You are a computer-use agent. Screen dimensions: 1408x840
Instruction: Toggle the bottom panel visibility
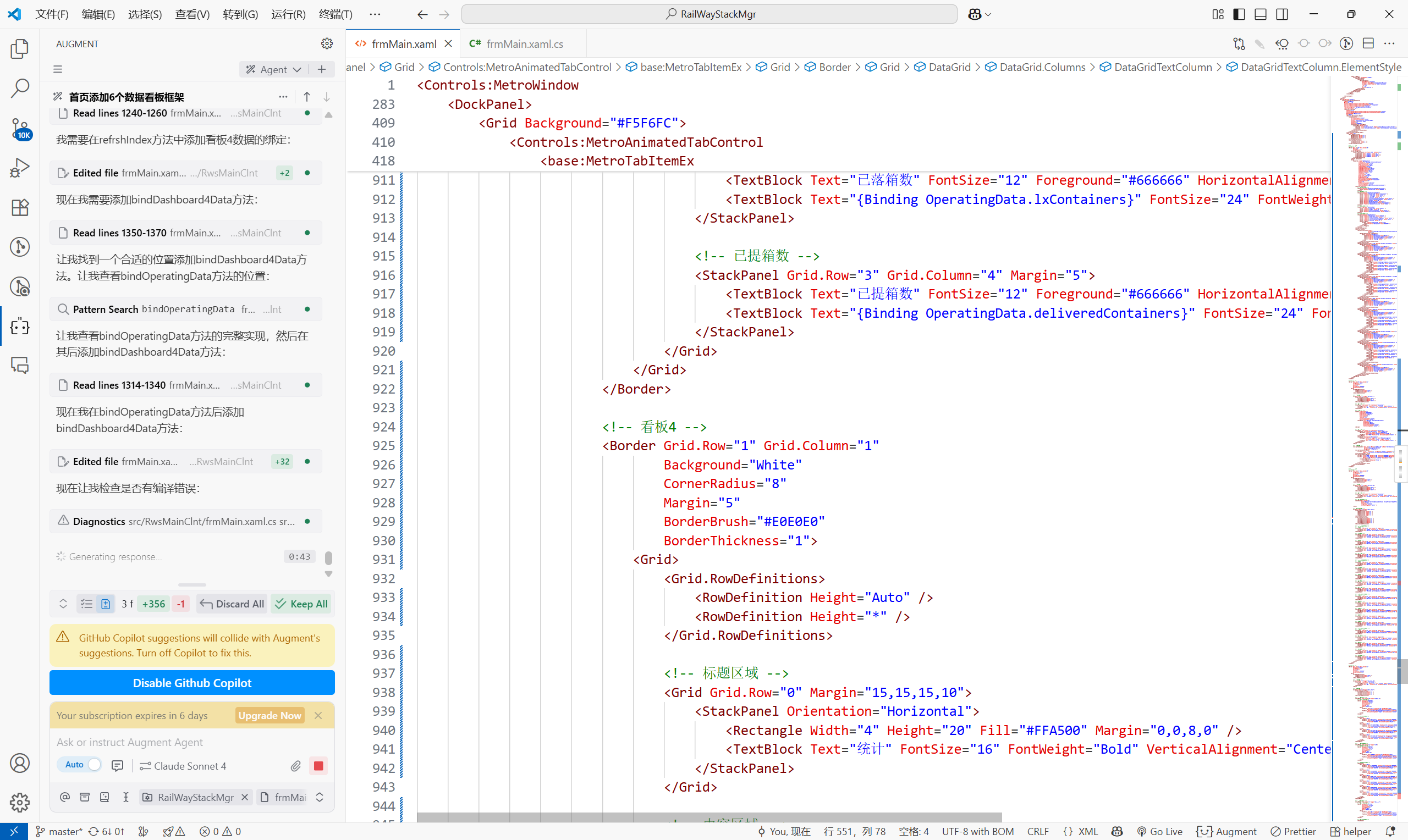coord(1260,14)
